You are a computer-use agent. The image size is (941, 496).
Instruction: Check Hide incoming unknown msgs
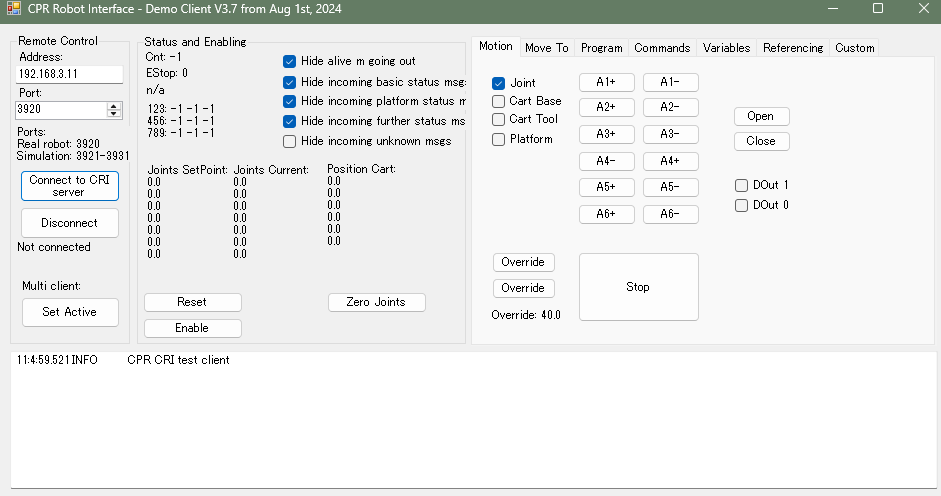click(x=290, y=141)
